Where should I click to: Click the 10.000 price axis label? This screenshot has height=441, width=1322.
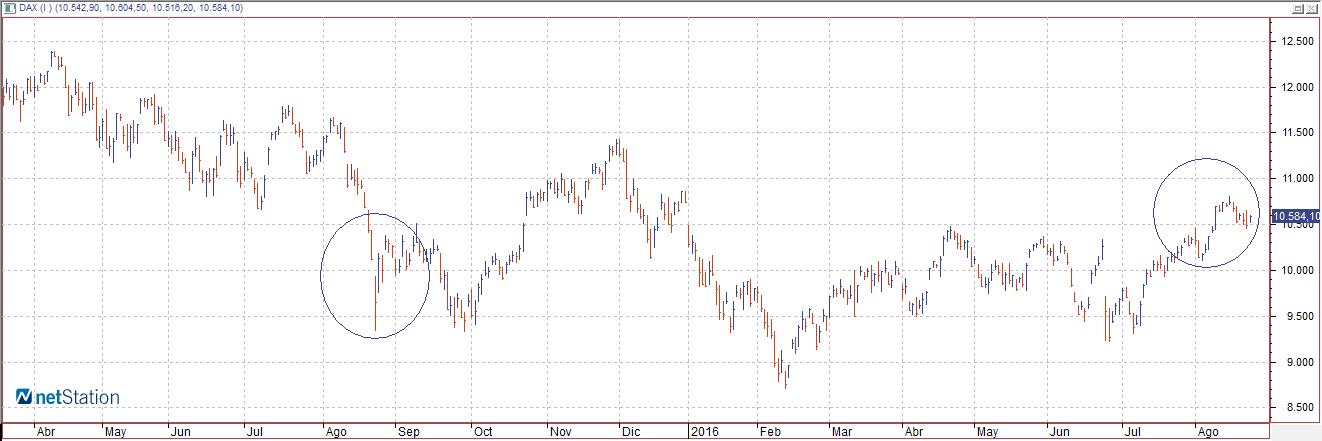click(1297, 270)
